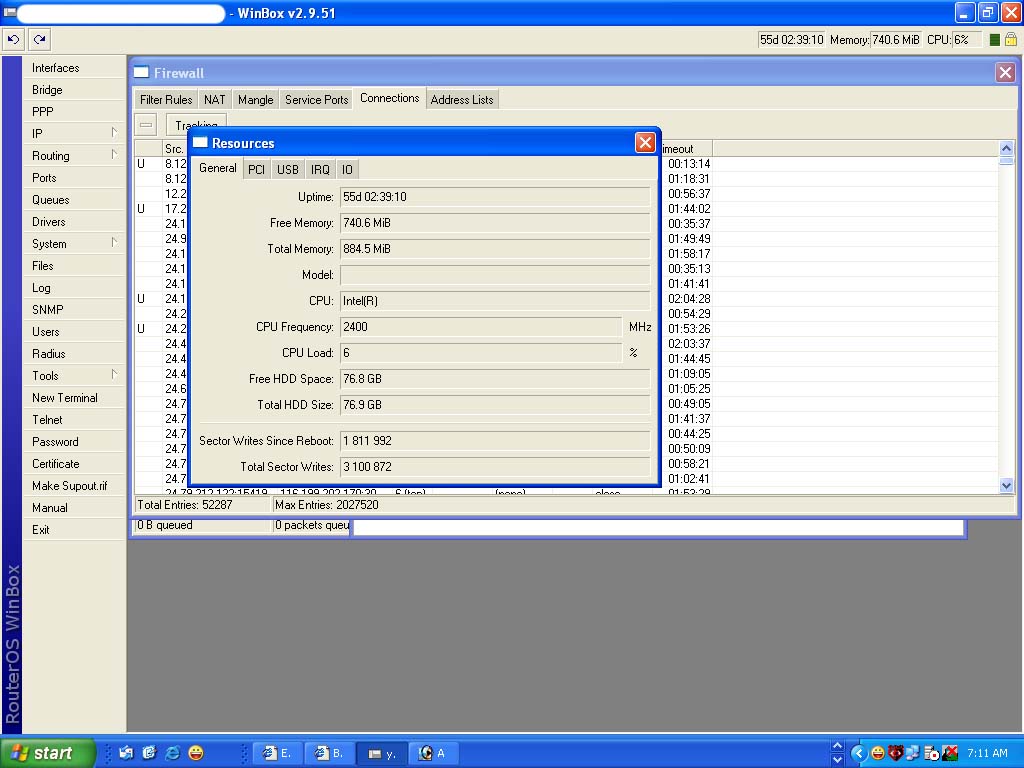Click Total Entries: 52287 status

(201, 505)
